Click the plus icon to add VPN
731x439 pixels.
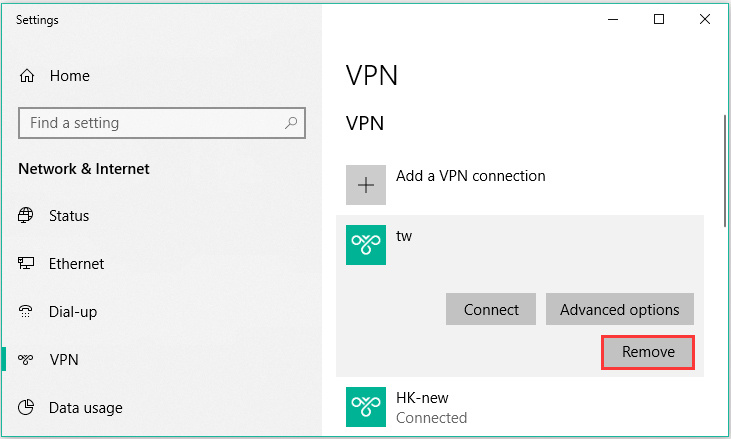click(x=366, y=185)
